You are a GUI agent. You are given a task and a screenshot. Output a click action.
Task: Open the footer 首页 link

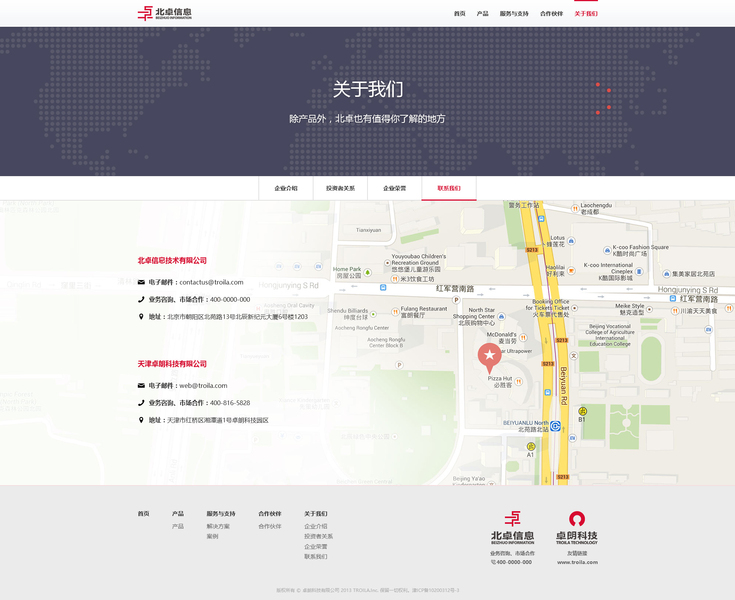coord(143,514)
